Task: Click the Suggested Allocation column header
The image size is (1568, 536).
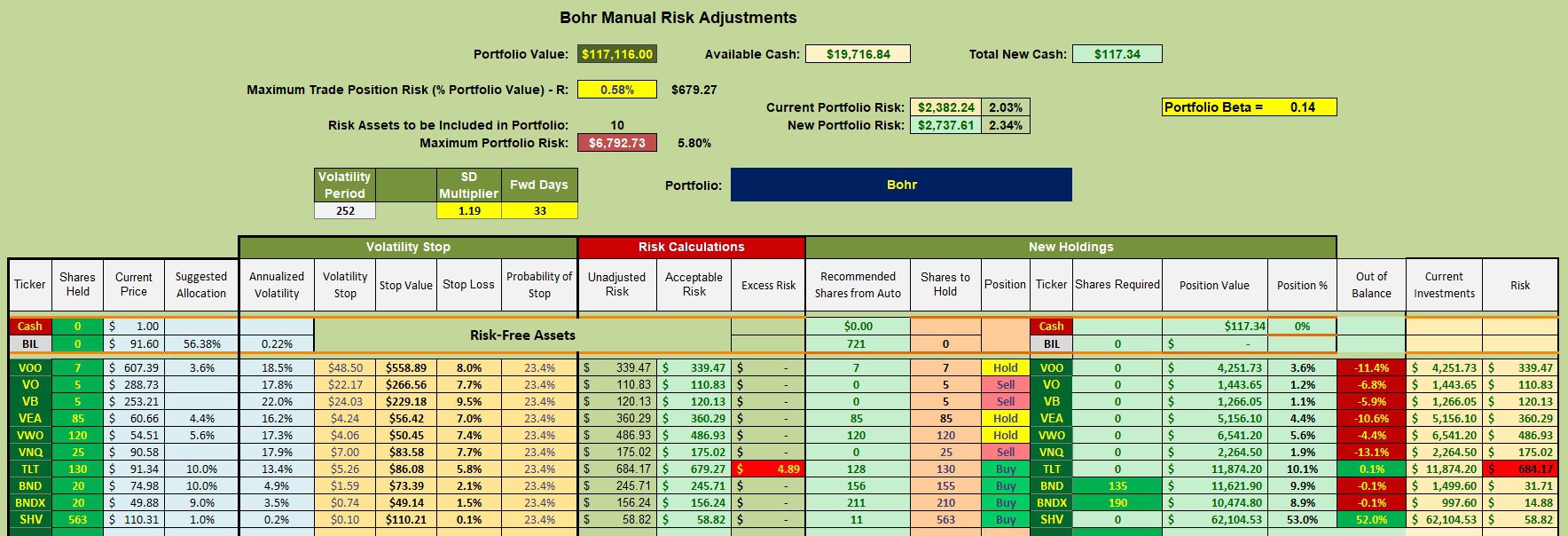Action: [x=201, y=285]
